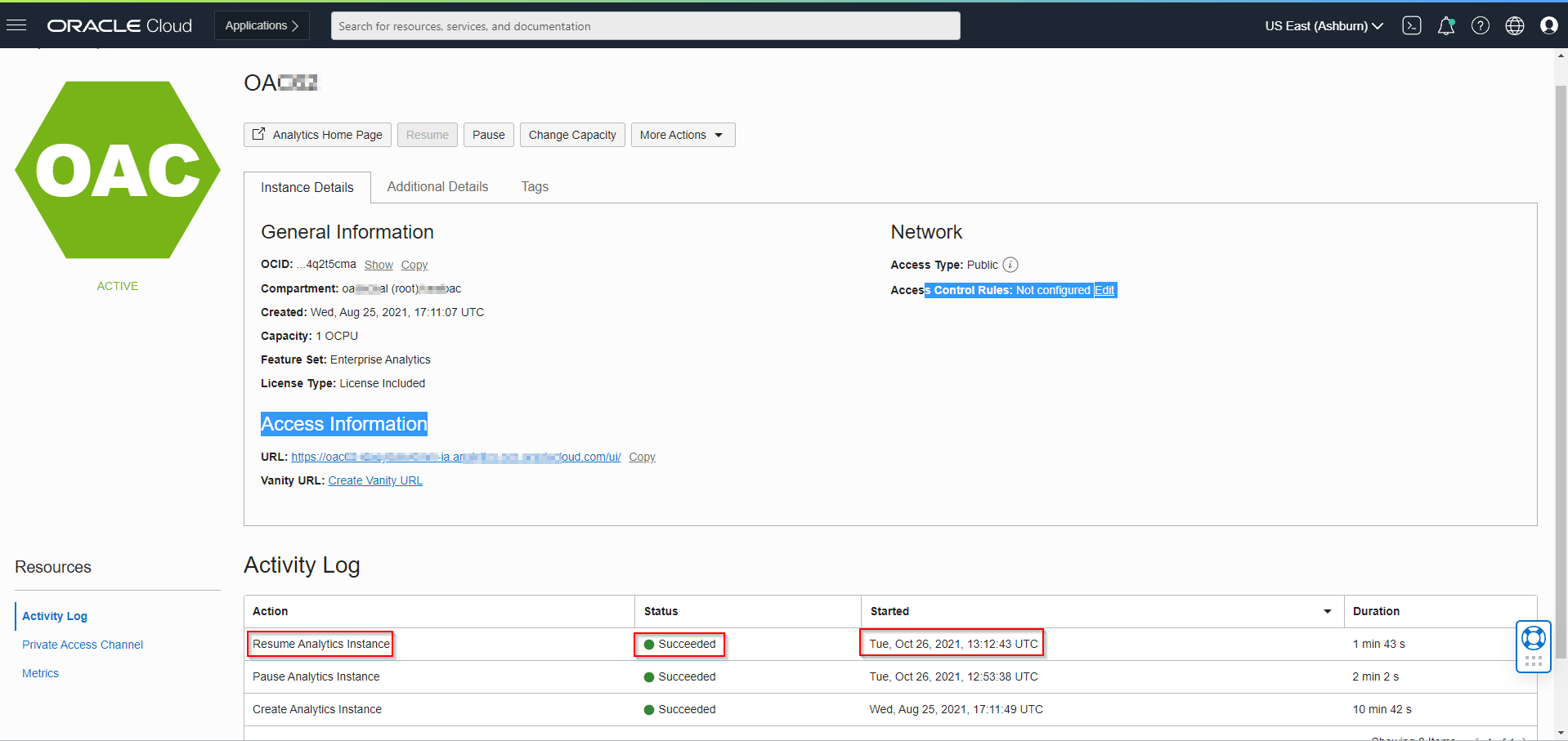This screenshot has height=741, width=1568.
Task: Click Aug 25 17:11:49 start time
Action: 956,709
